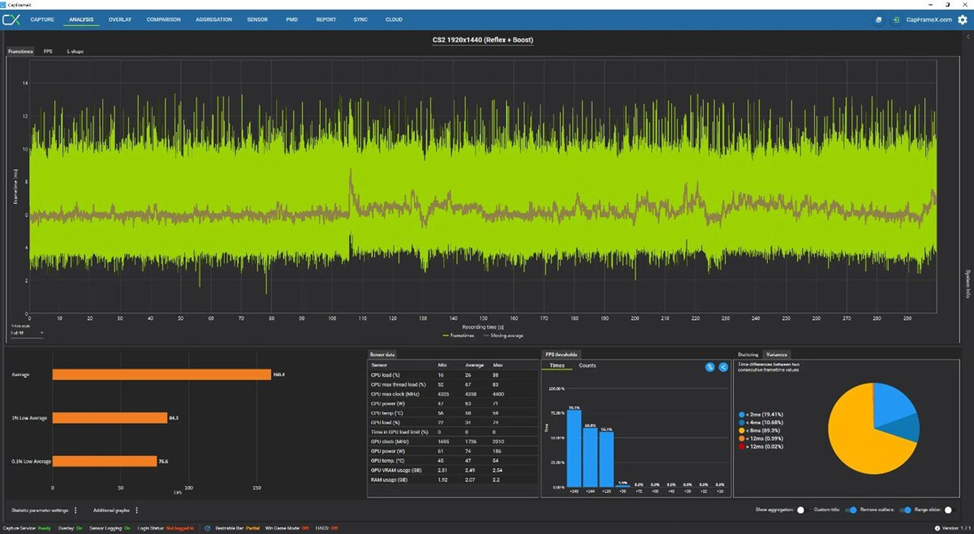
Task: Open the settings gear icon
Action: [962, 20]
